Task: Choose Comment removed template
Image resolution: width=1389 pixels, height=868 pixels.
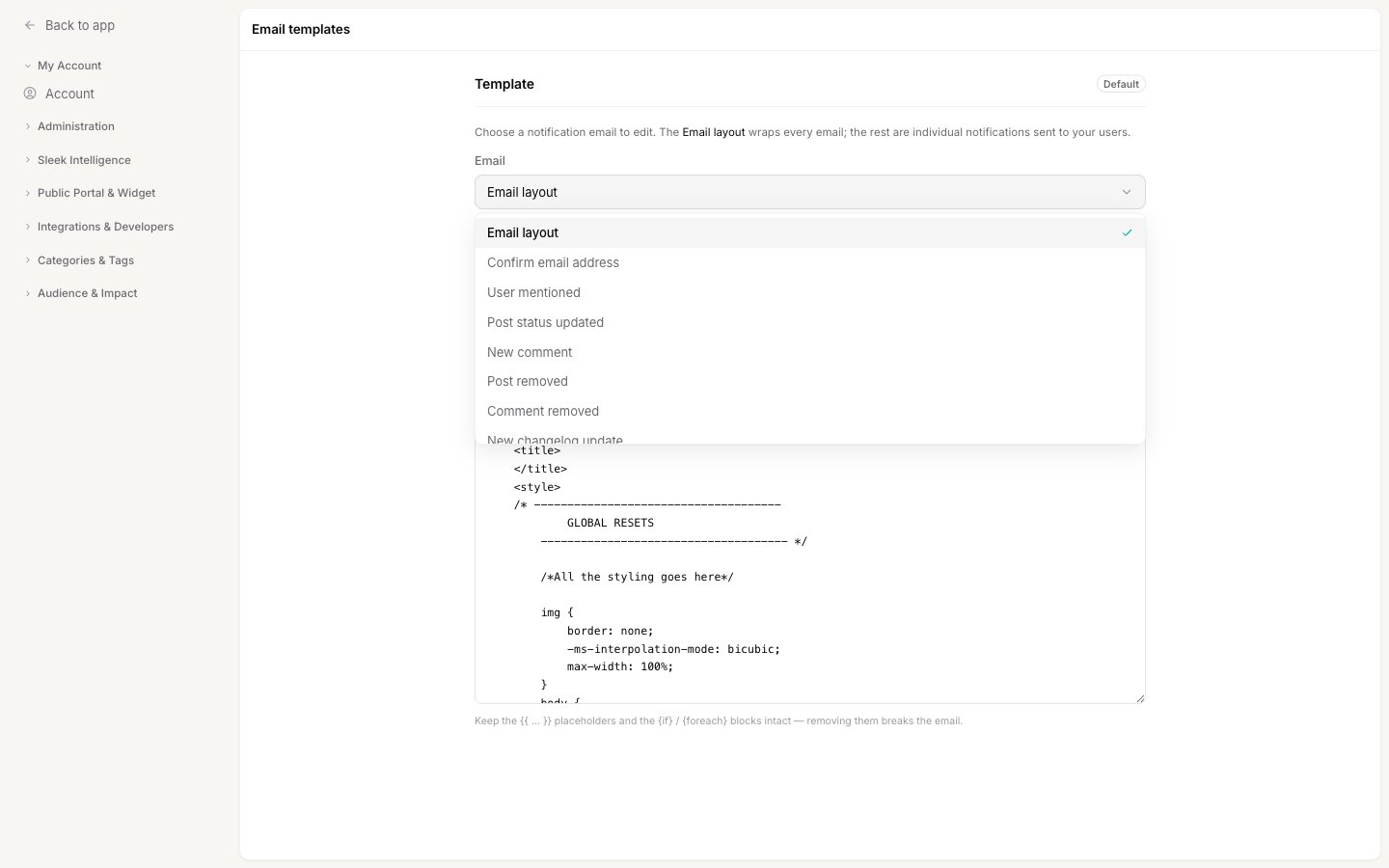Action: [x=810, y=411]
